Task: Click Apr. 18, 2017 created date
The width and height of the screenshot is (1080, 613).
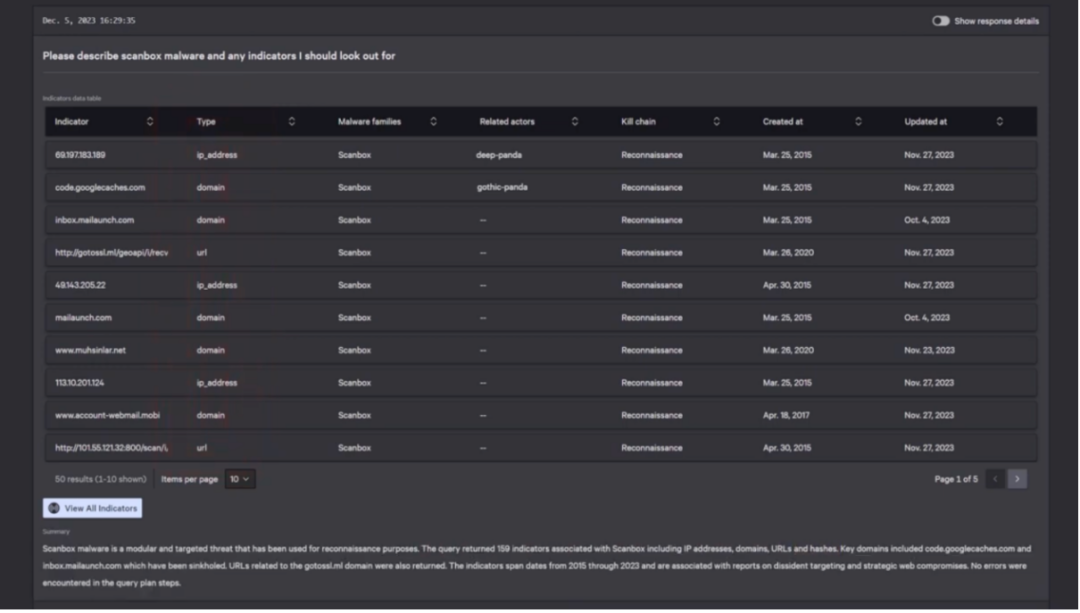Action: (786, 415)
